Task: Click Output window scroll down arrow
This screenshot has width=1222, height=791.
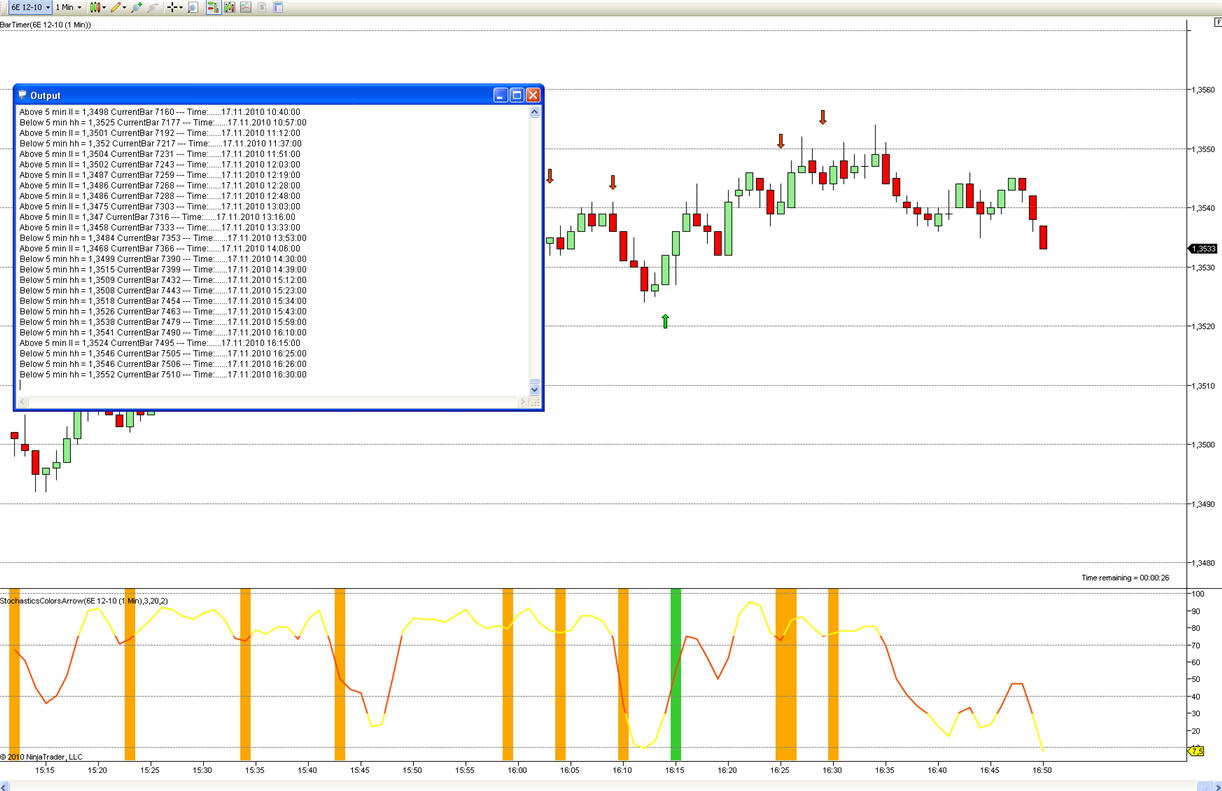Action: coord(534,389)
